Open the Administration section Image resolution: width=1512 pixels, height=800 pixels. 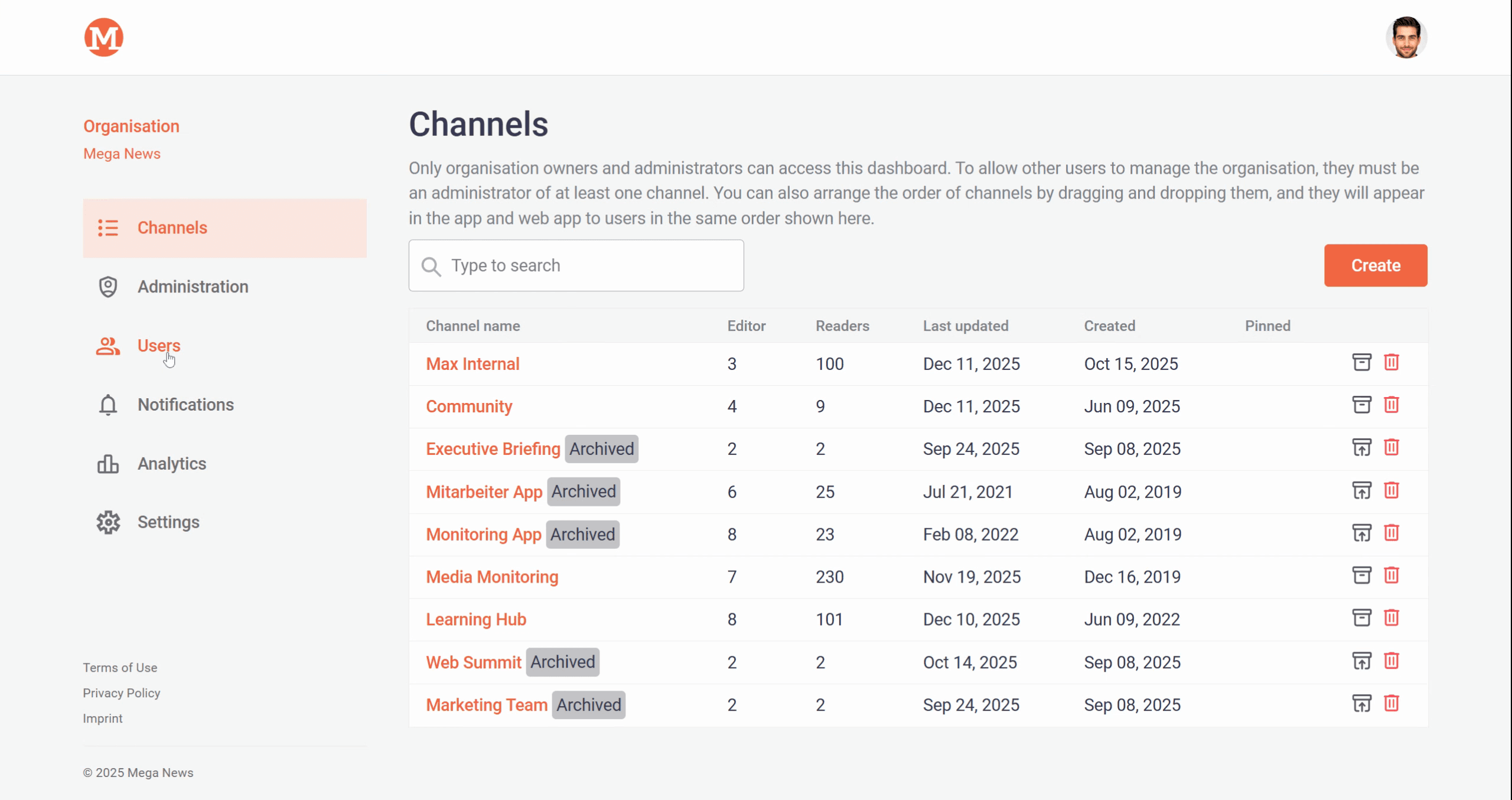193,287
